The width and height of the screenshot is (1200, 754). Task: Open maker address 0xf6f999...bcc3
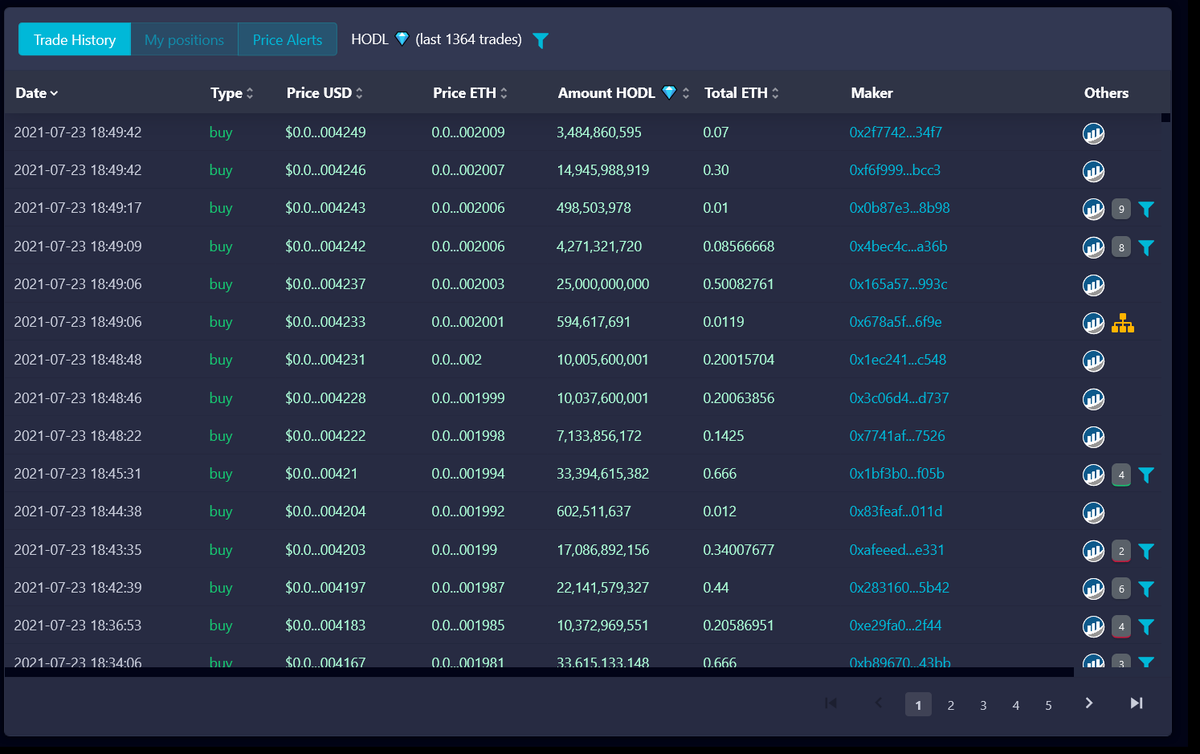pyautogui.click(x=895, y=170)
